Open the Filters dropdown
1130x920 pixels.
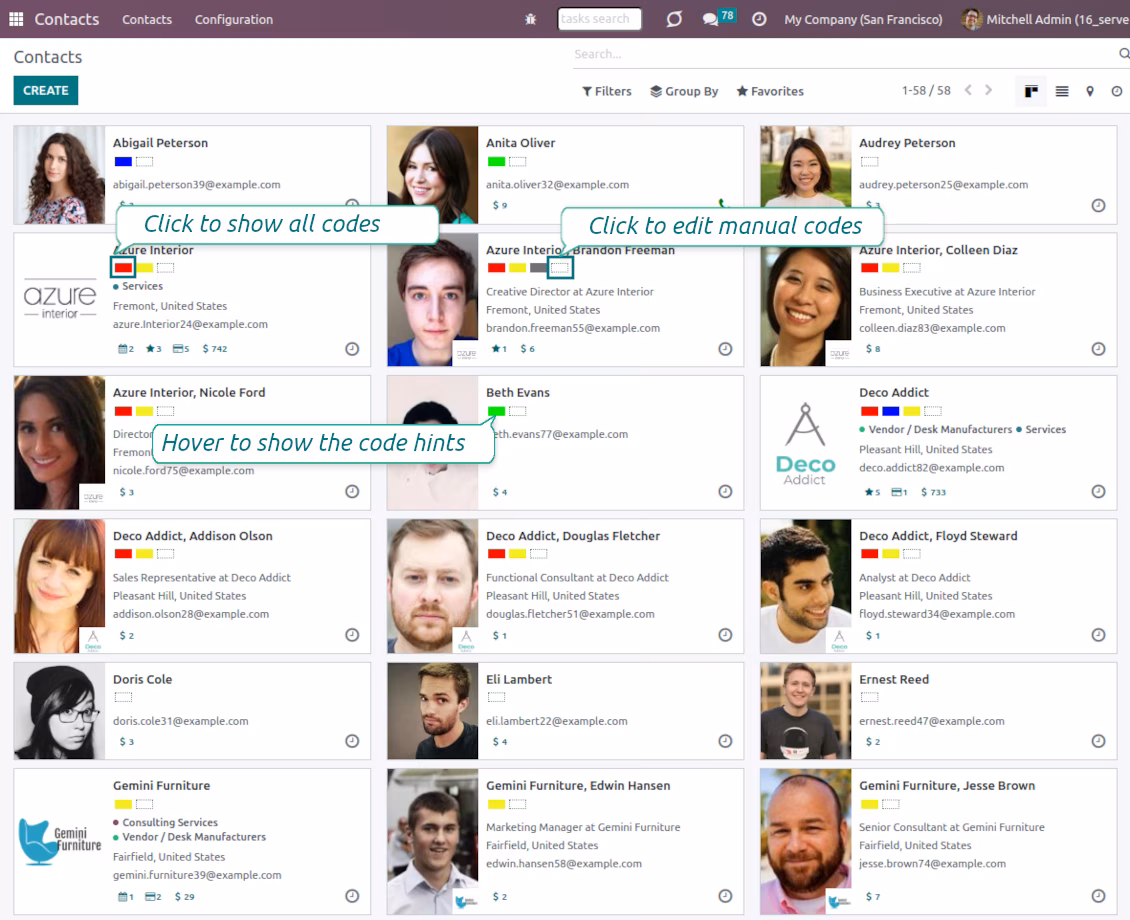(x=607, y=91)
